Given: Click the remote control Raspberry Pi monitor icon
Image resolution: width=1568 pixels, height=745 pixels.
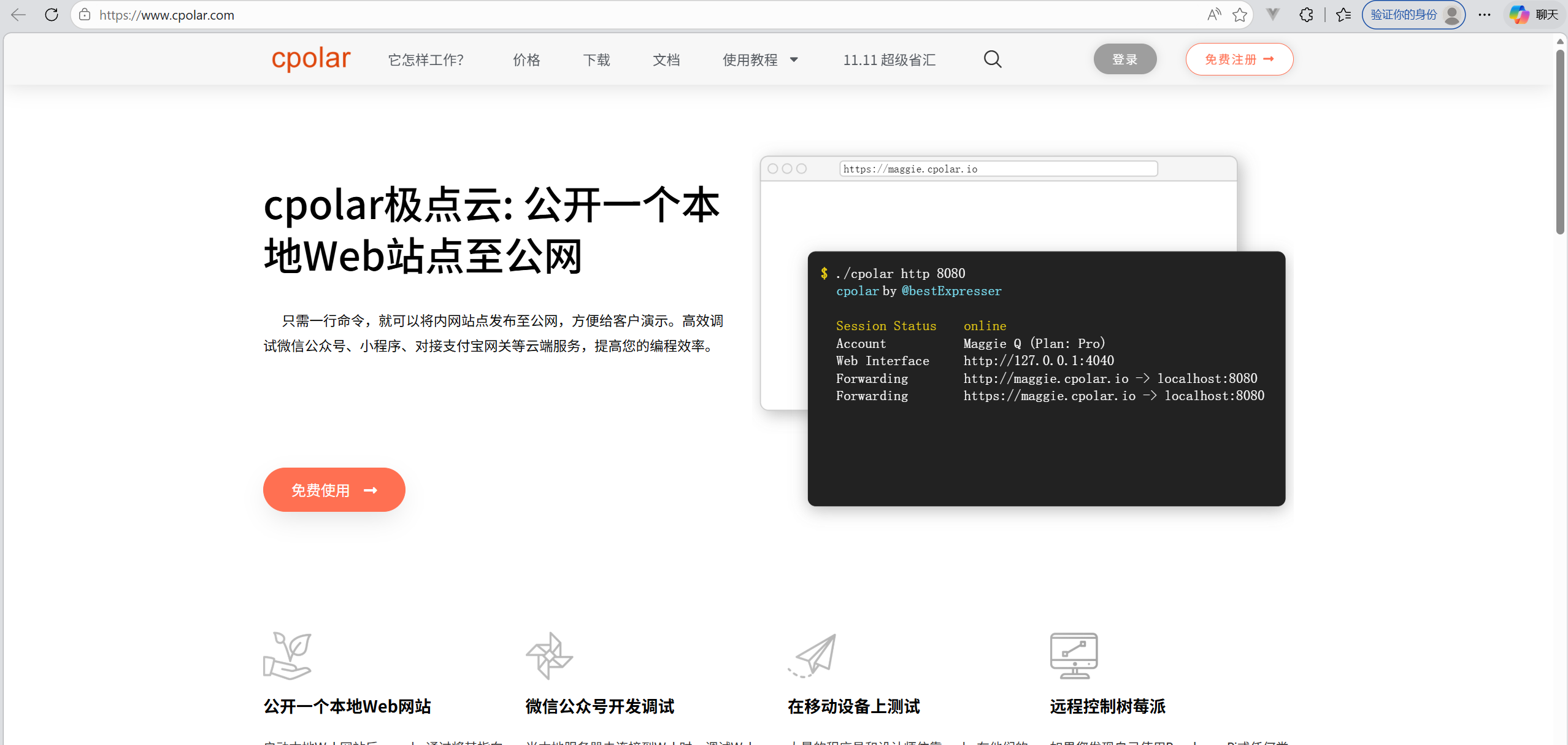Looking at the screenshot, I should click(x=1074, y=655).
